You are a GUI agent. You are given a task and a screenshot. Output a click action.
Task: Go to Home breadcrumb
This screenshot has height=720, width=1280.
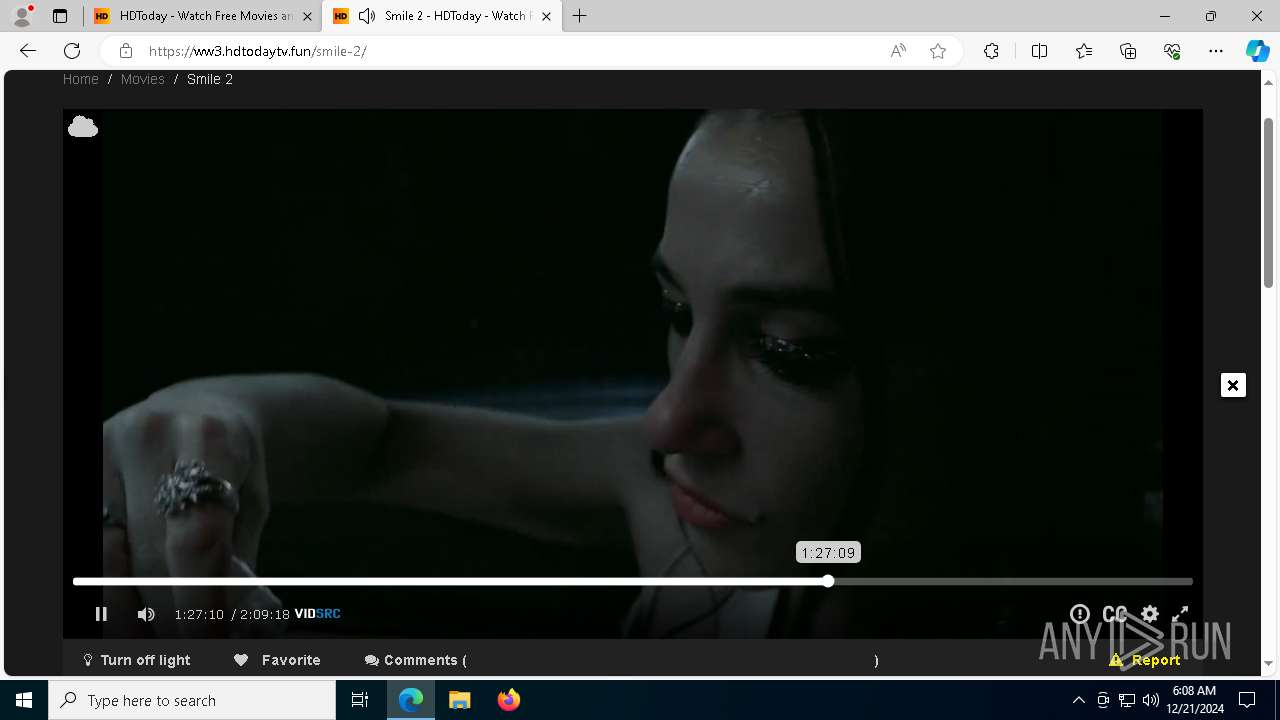[81, 79]
